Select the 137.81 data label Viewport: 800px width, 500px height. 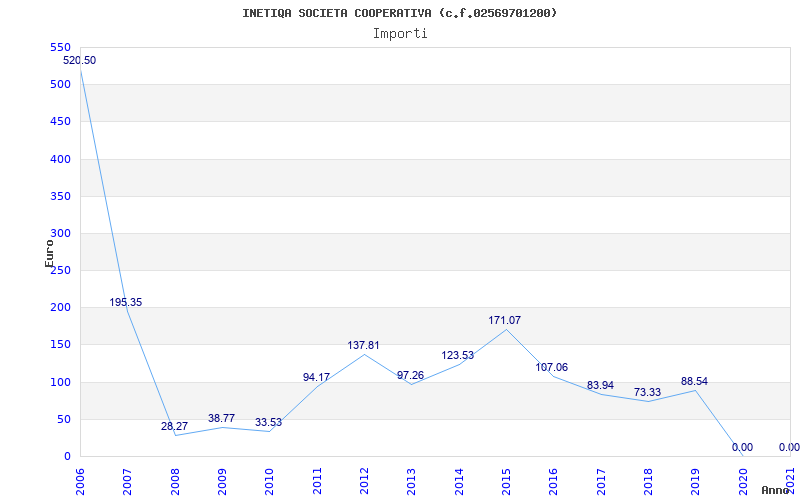coord(363,345)
